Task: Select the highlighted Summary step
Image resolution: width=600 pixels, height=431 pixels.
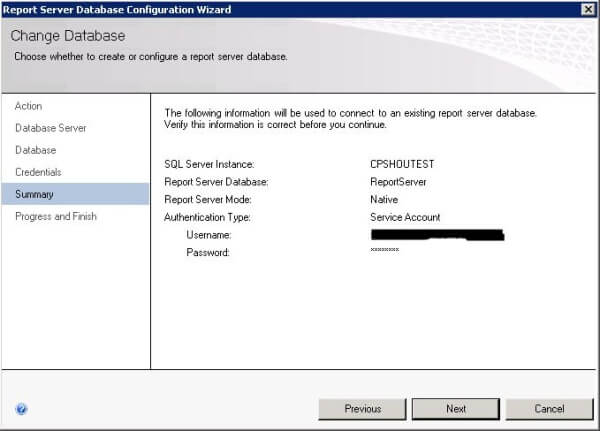Action: (75, 194)
